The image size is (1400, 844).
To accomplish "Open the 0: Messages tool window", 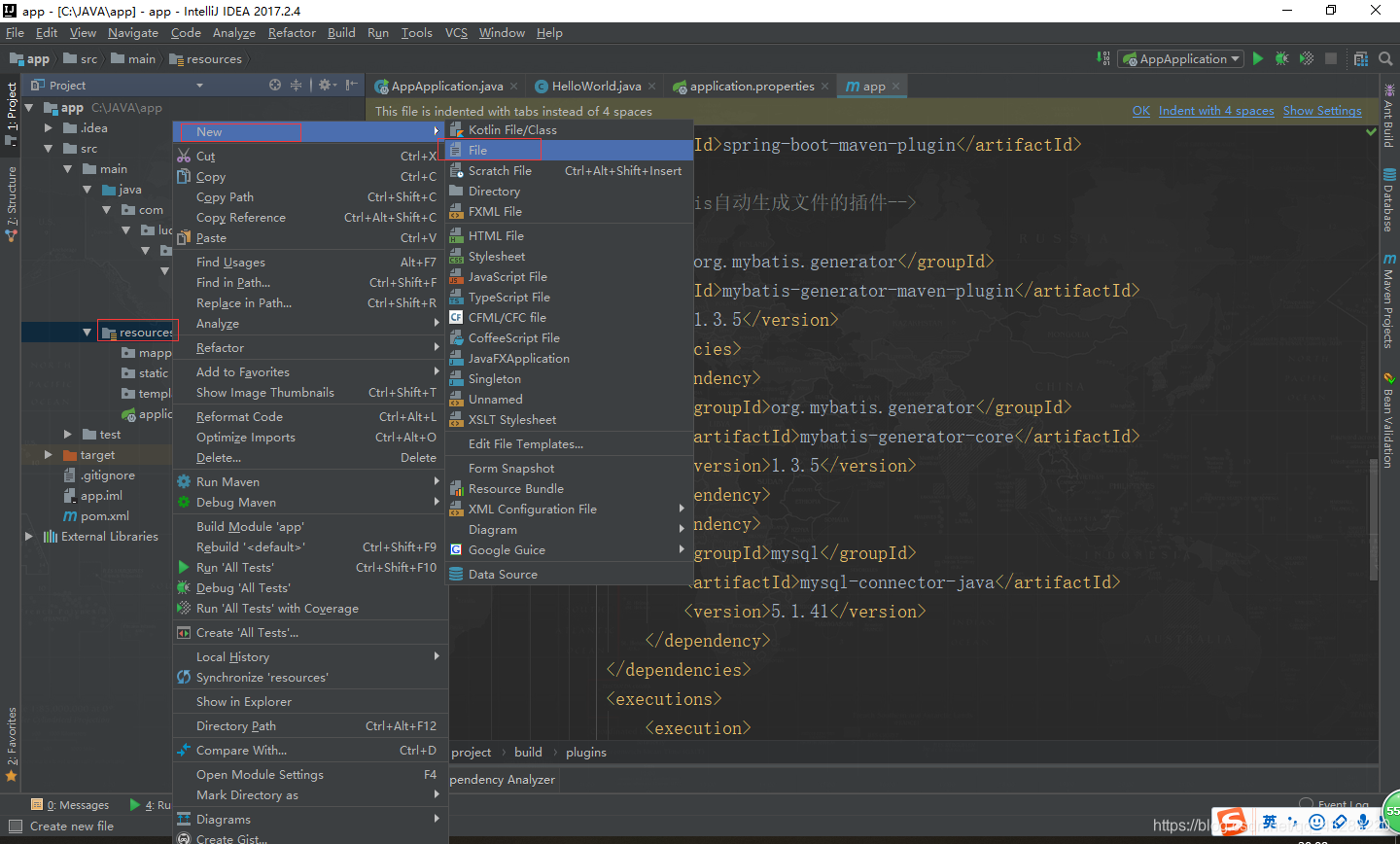I will [70, 805].
